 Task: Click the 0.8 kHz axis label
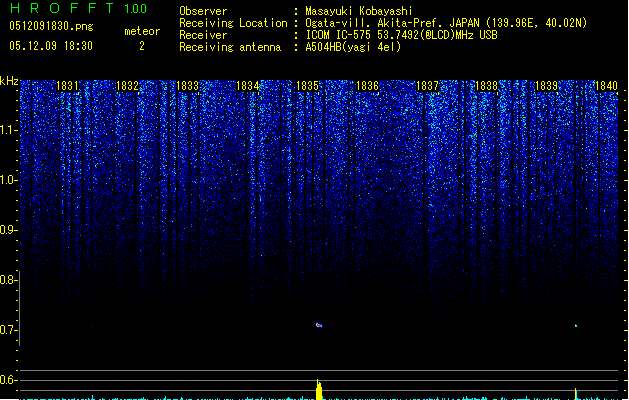click(8, 280)
